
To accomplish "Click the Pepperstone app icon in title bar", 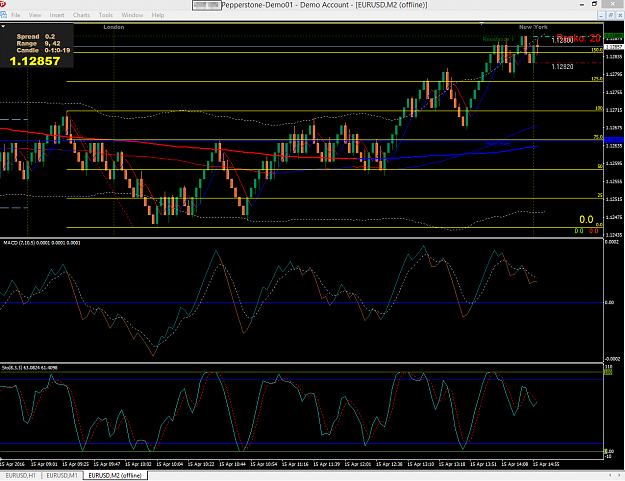I will 3,4.
